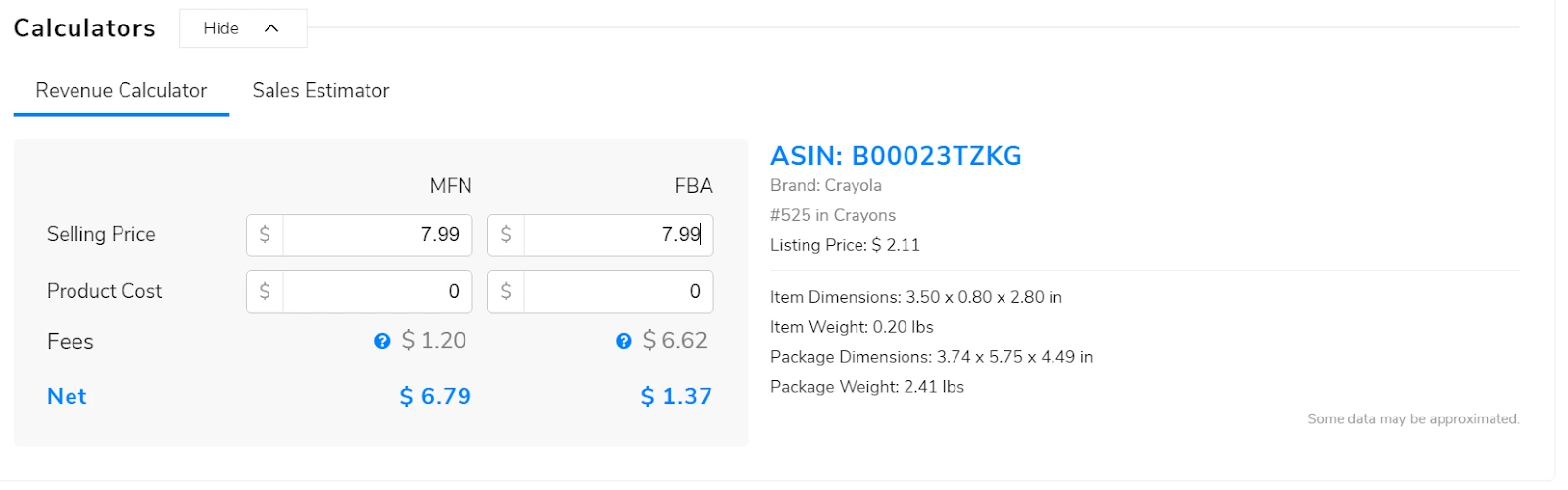1568x490 pixels.
Task: Click into the FBA Selling Price field
Action: click(x=617, y=235)
